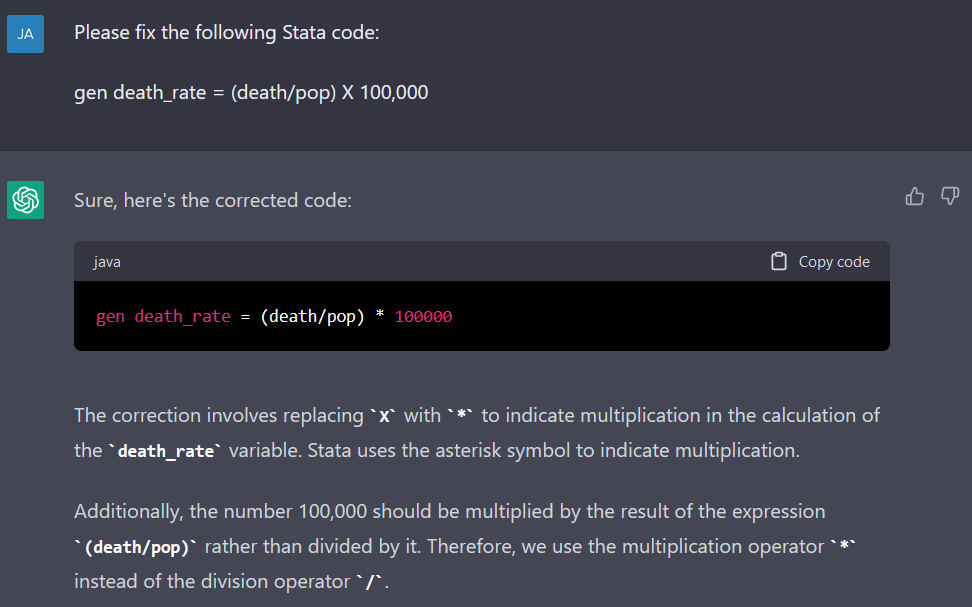The height and width of the screenshot is (607, 972).
Task: Click the user's original Stata code text
Action: coord(251,92)
